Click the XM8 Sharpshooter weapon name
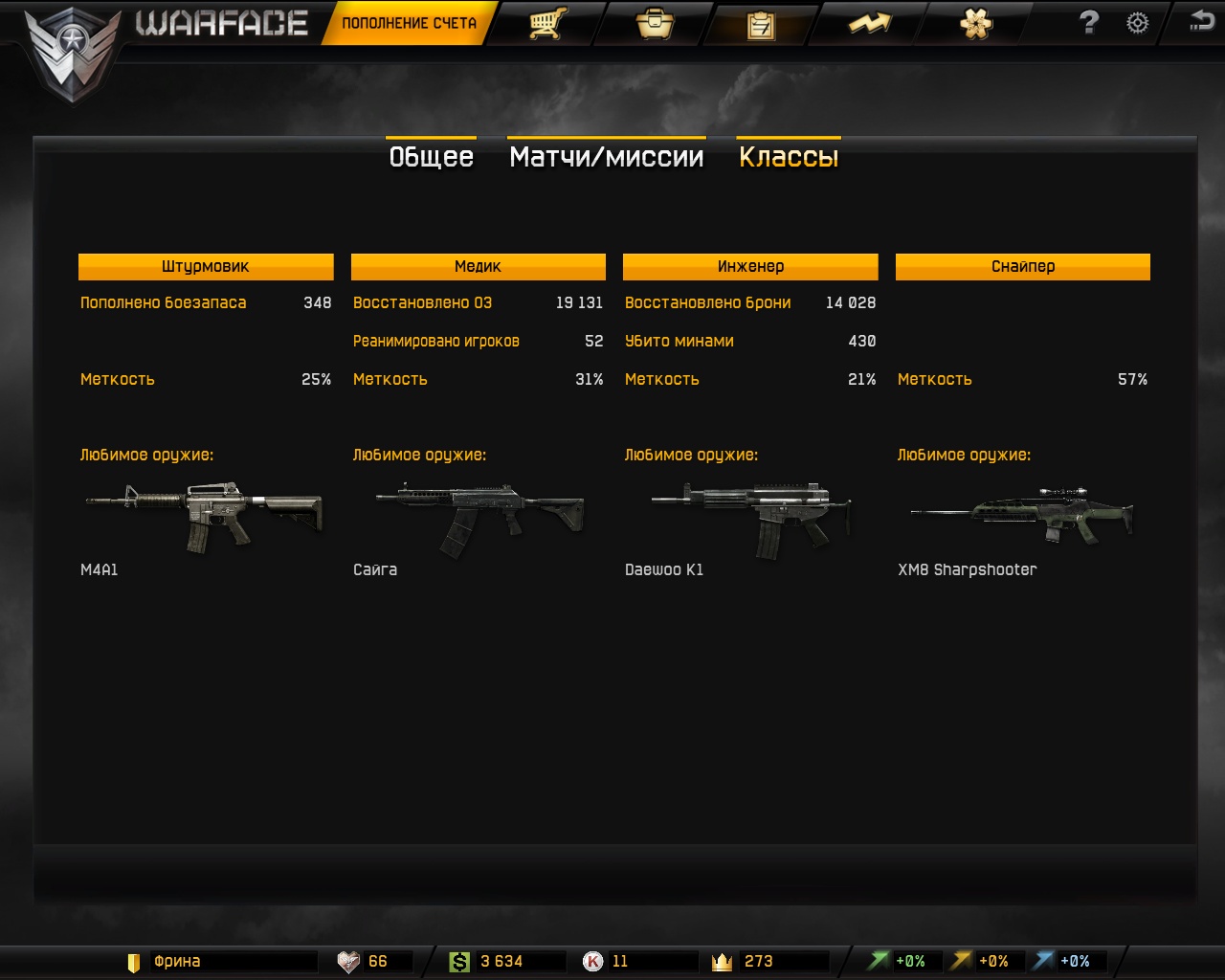The width and height of the screenshot is (1225, 980). [x=968, y=569]
